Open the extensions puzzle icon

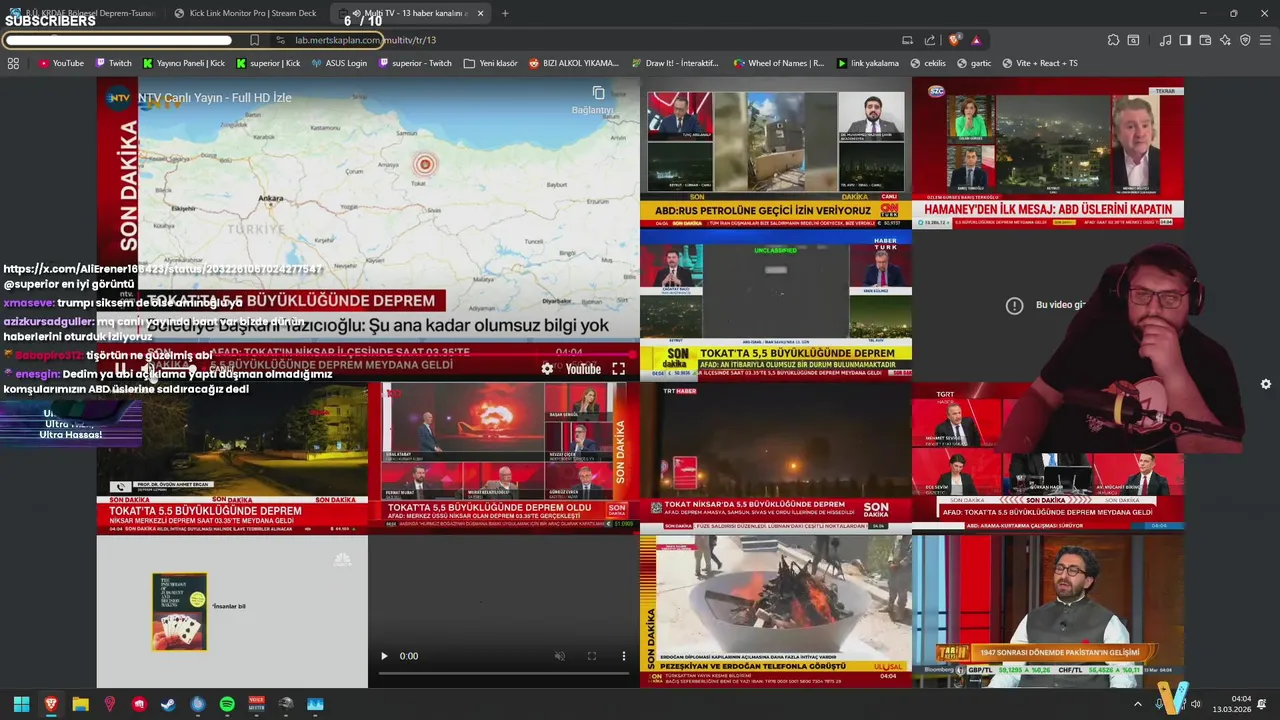pos(1113,40)
